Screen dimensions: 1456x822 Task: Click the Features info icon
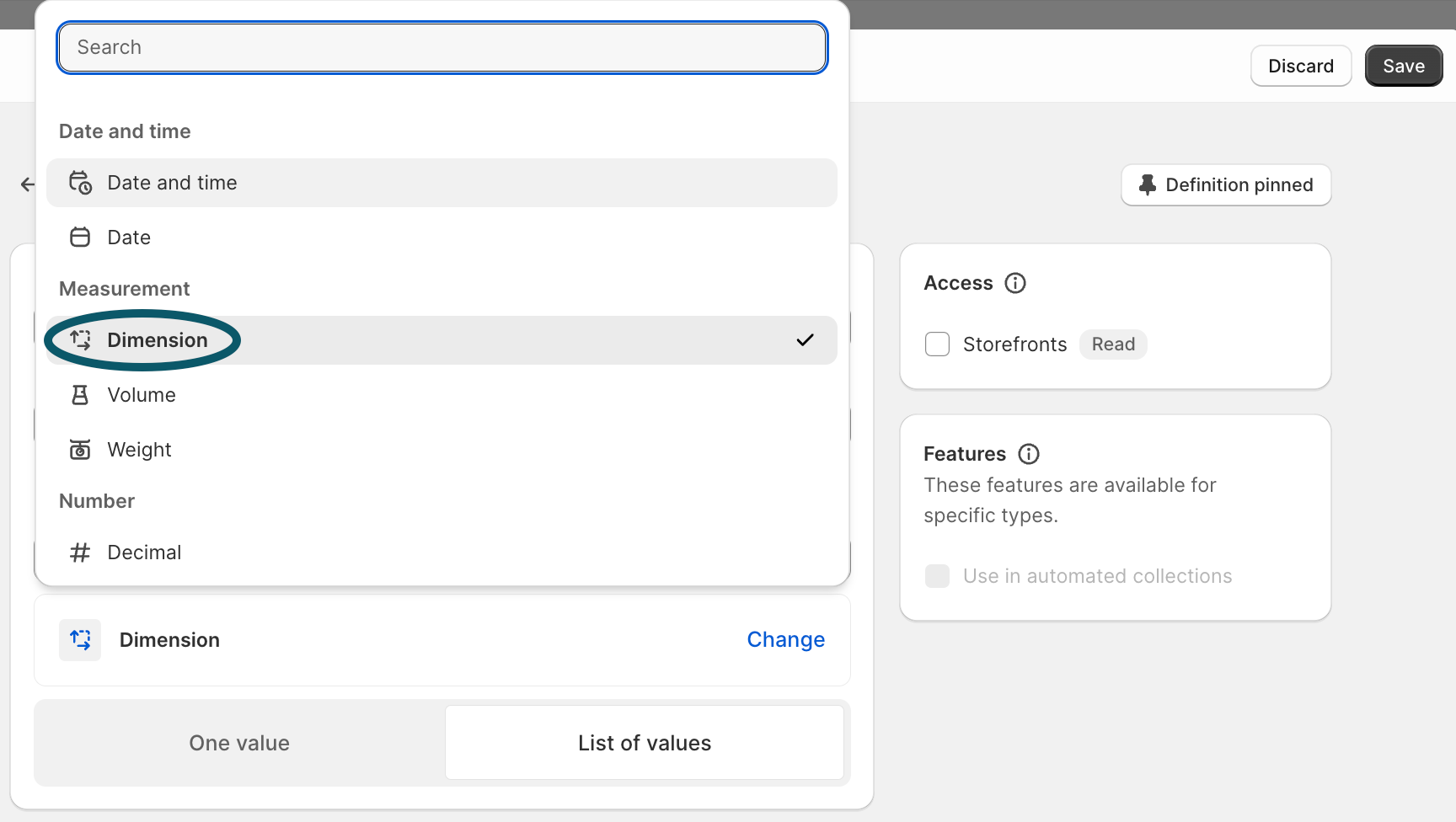coord(1029,454)
